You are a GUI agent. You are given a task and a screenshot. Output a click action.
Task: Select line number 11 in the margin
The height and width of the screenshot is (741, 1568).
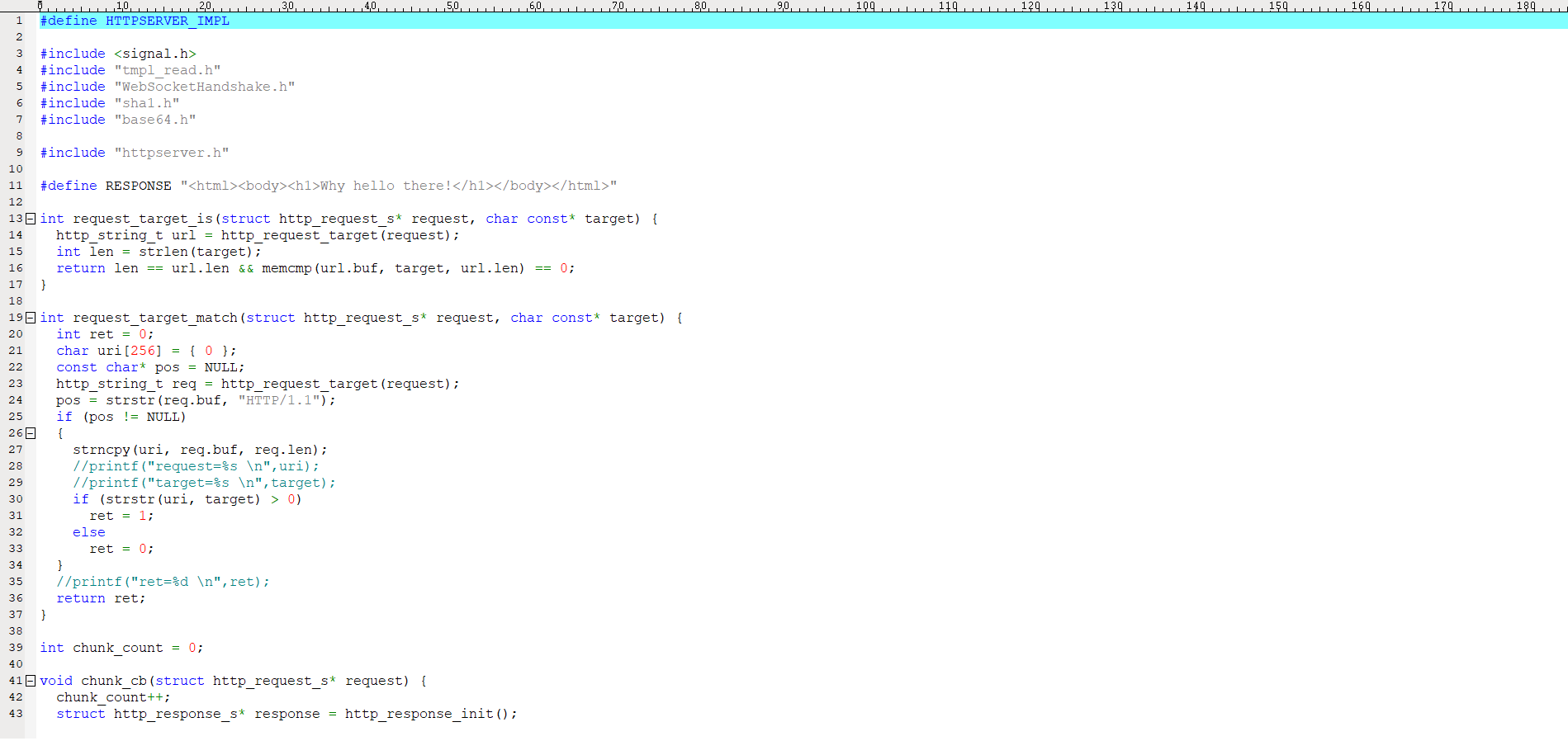click(x=16, y=186)
